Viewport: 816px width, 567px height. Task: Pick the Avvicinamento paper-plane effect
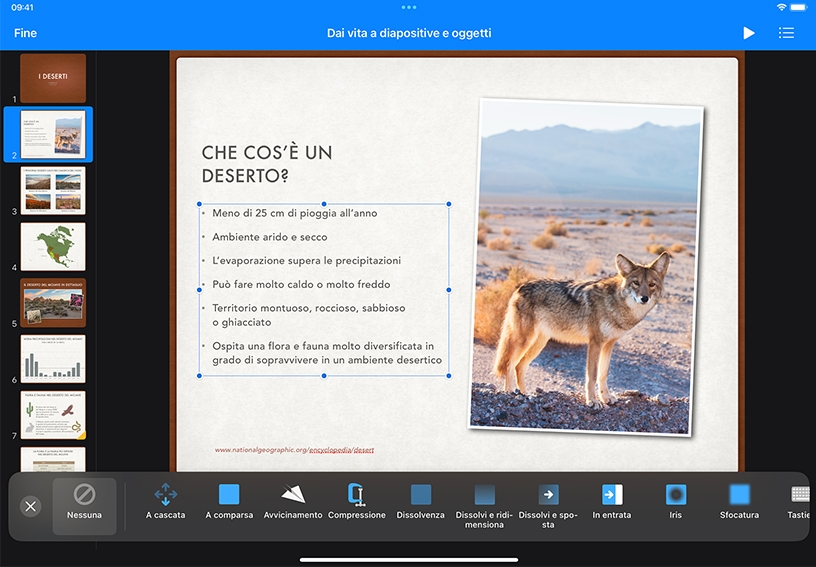(293, 501)
